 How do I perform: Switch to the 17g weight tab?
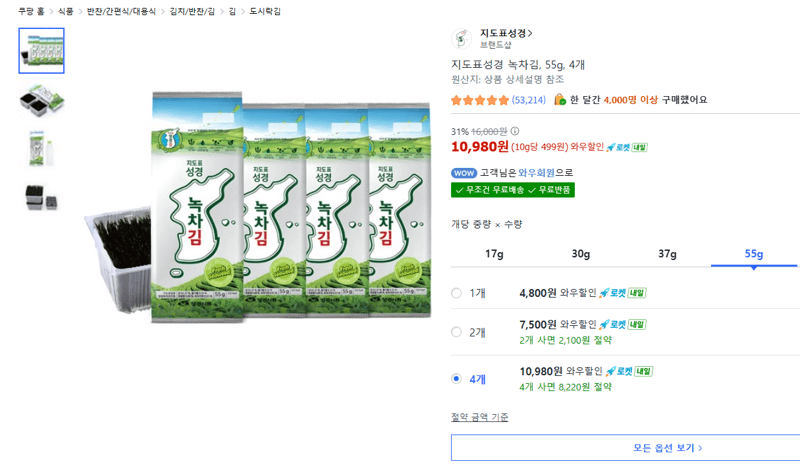point(494,254)
